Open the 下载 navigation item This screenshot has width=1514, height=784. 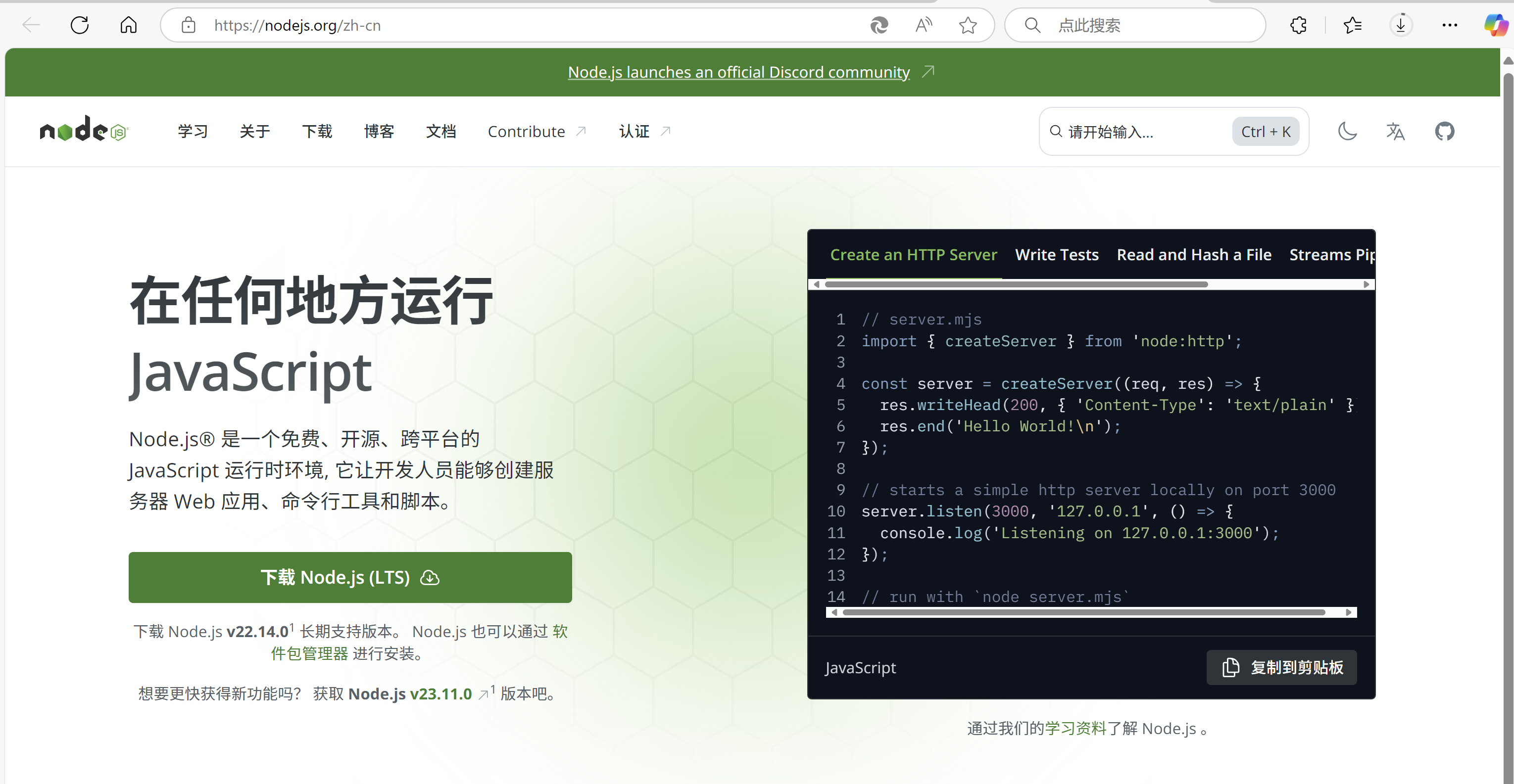click(317, 132)
